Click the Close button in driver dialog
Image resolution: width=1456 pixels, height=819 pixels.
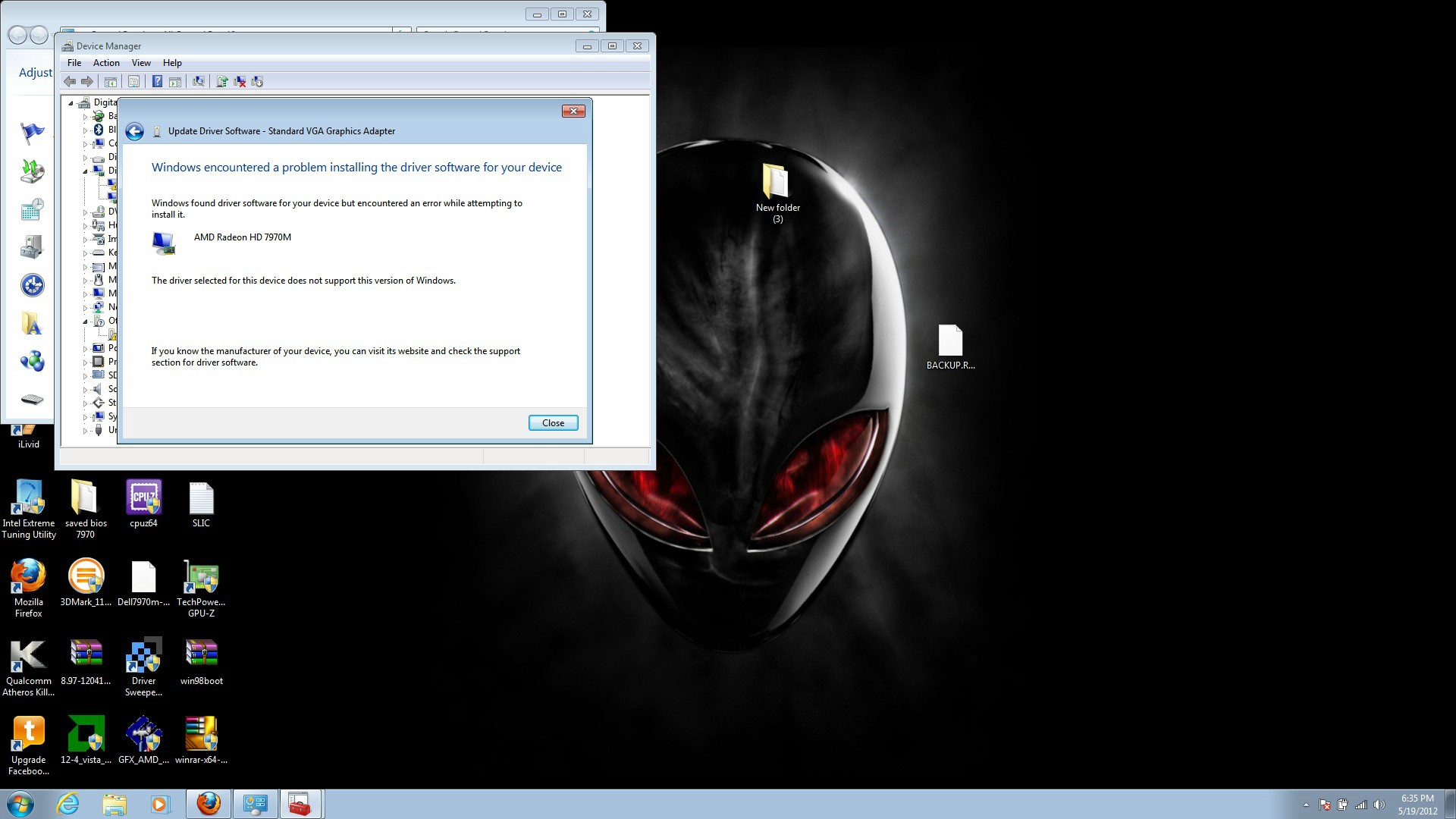pyautogui.click(x=553, y=423)
